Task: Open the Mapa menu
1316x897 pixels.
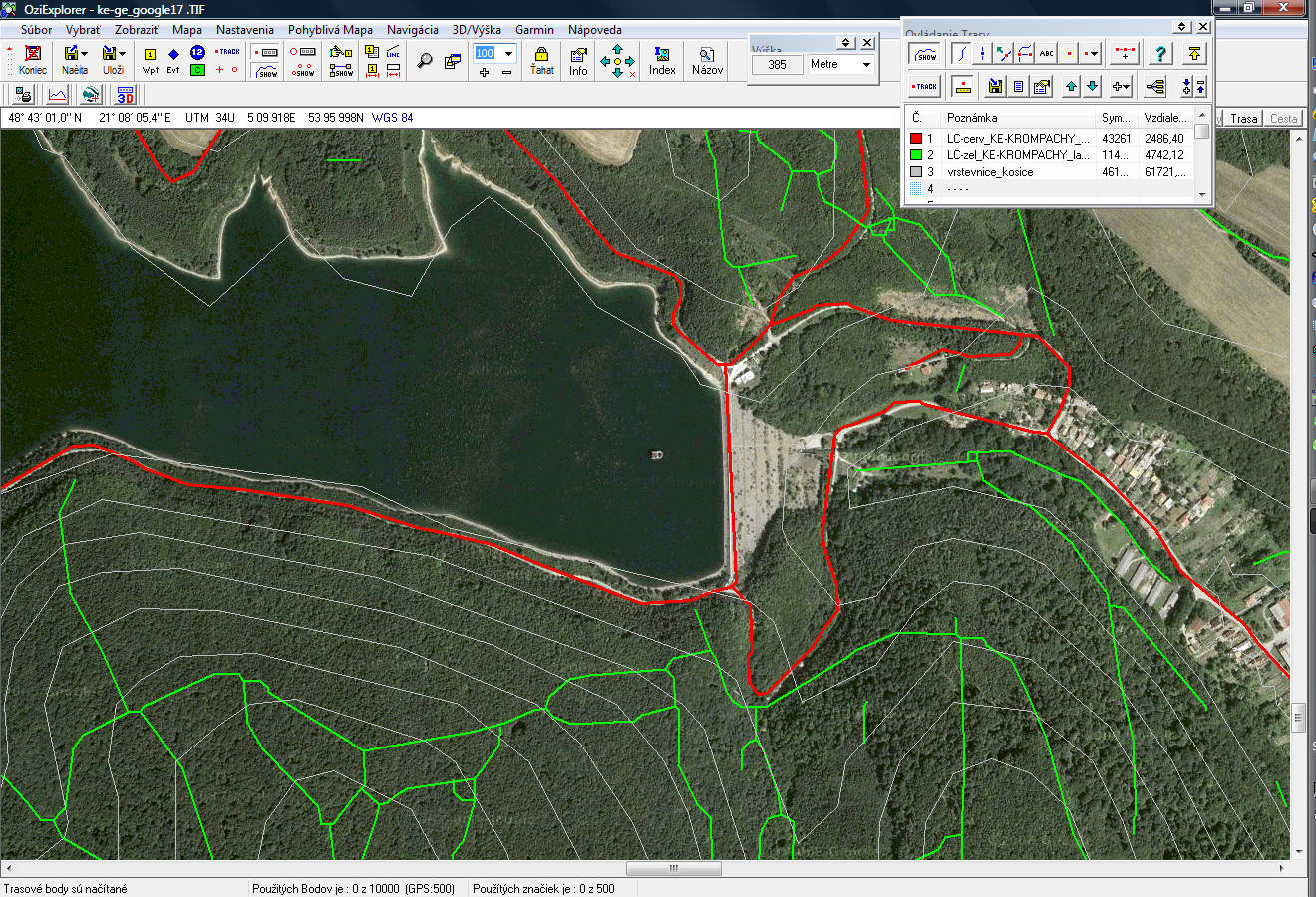Action: [x=186, y=30]
